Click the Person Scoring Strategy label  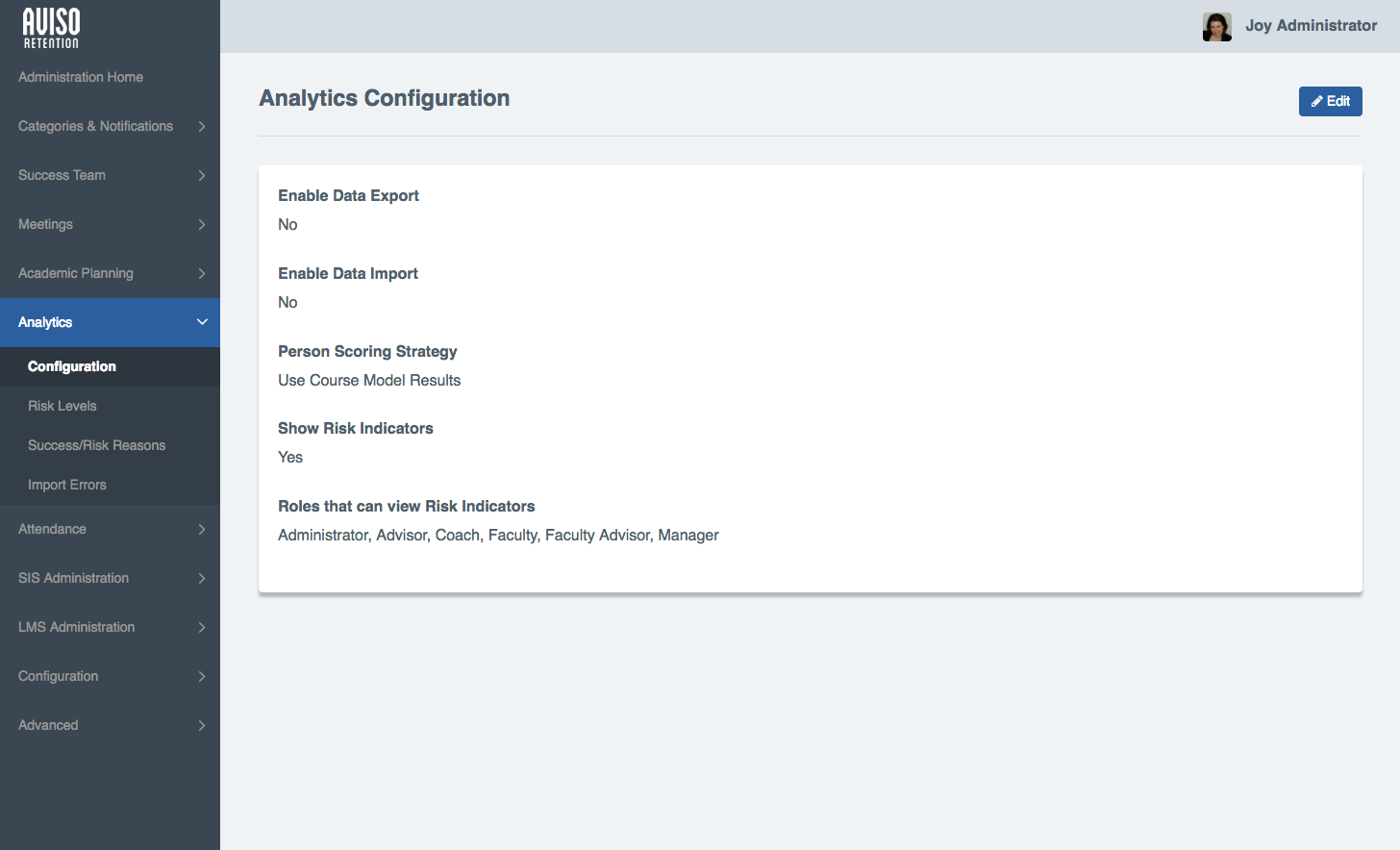tap(367, 351)
